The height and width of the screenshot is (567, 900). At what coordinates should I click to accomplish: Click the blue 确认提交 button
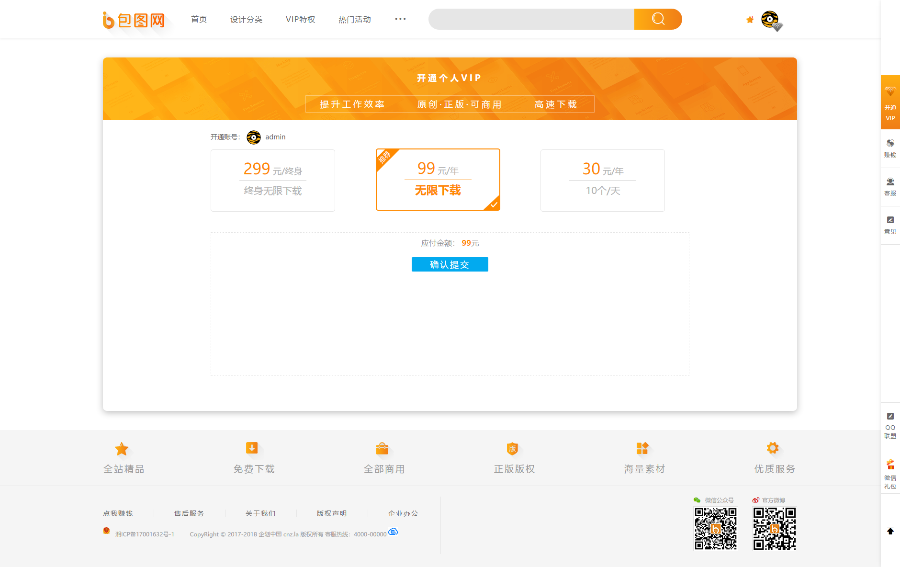point(450,264)
